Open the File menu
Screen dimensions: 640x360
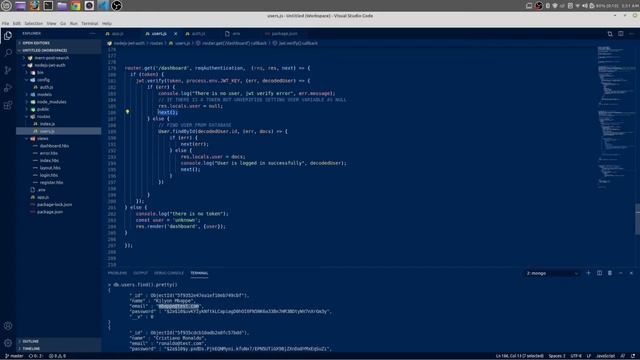coord(6,24)
